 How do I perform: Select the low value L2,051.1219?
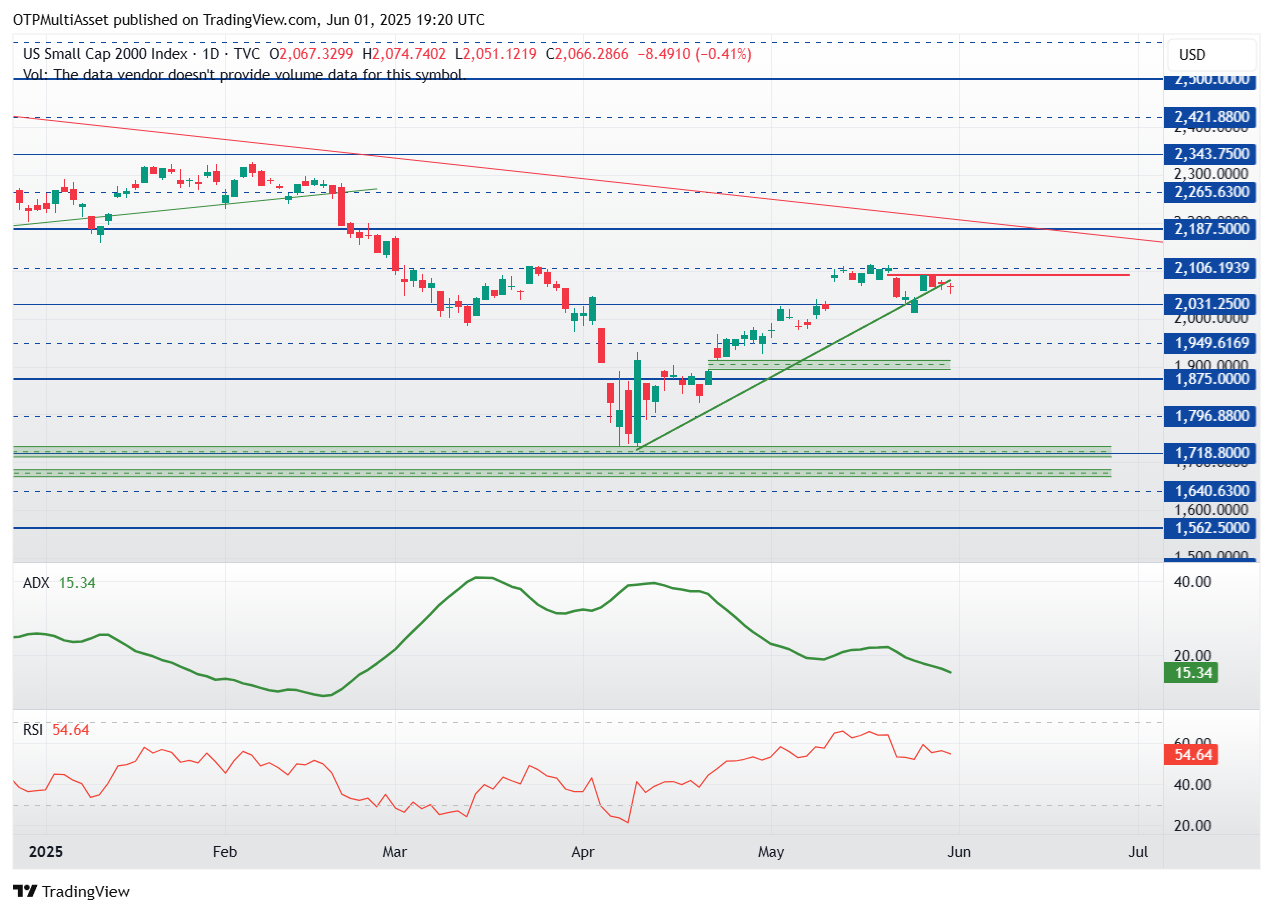(x=497, y=54)
